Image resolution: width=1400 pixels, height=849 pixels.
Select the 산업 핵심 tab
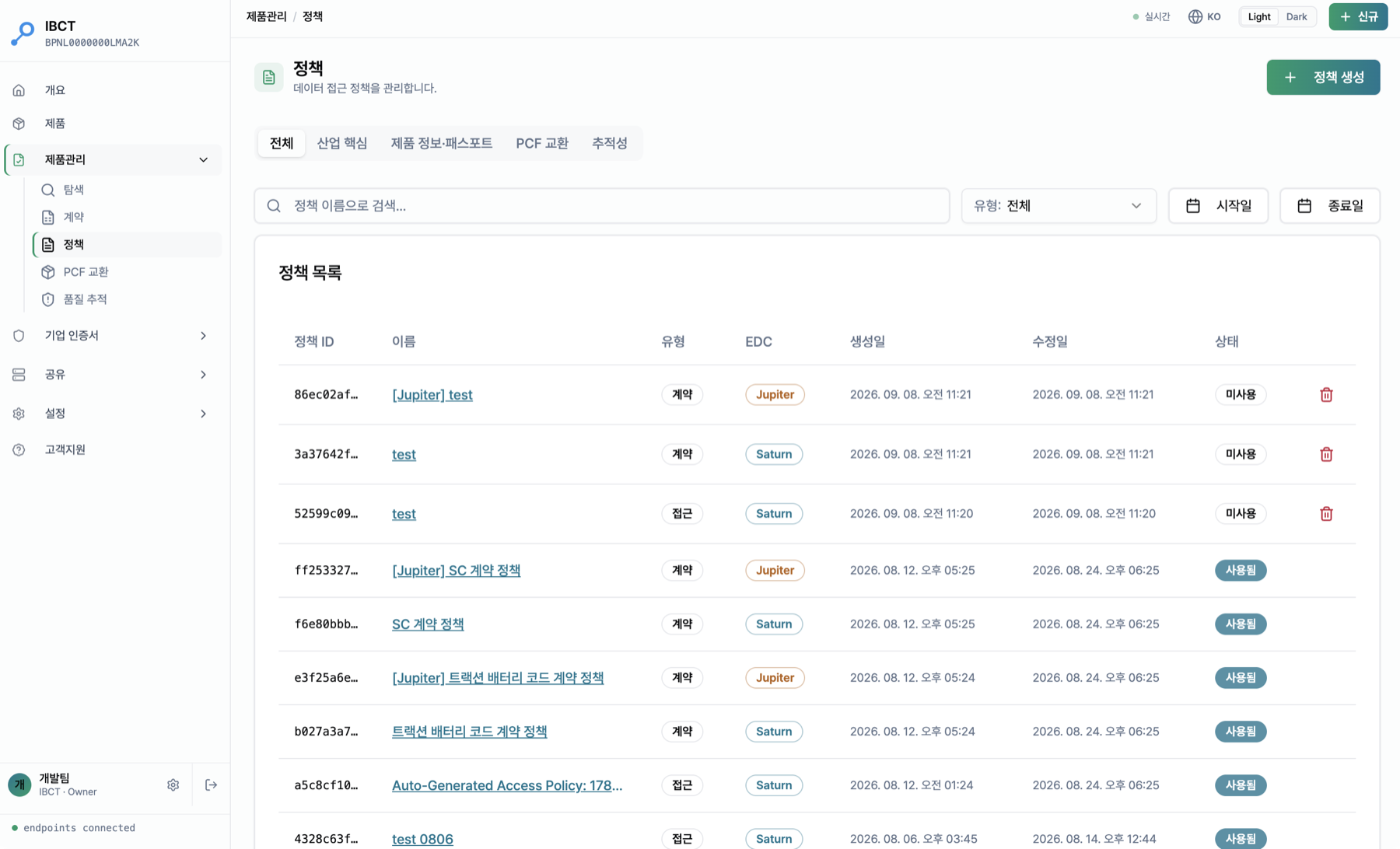pos(342,143)
